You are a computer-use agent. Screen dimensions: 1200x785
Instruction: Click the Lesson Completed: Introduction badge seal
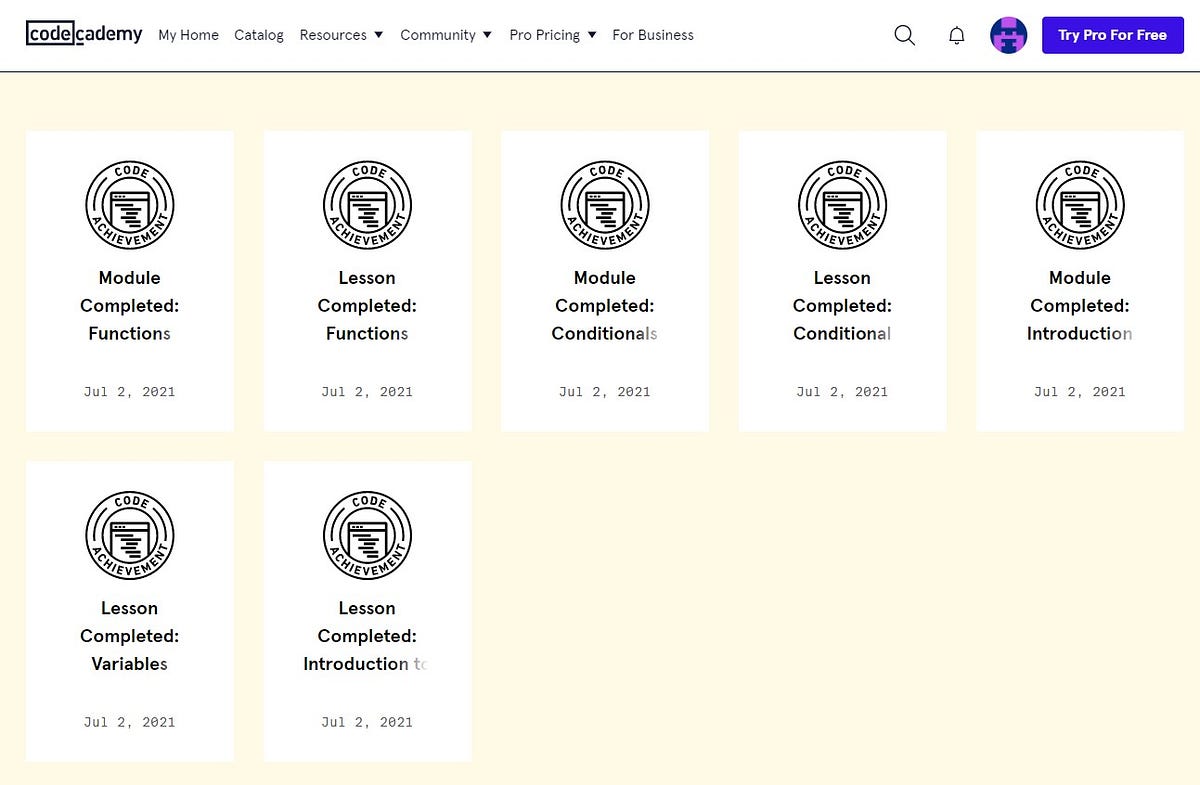pyautogui.click(x=367, y=535)
